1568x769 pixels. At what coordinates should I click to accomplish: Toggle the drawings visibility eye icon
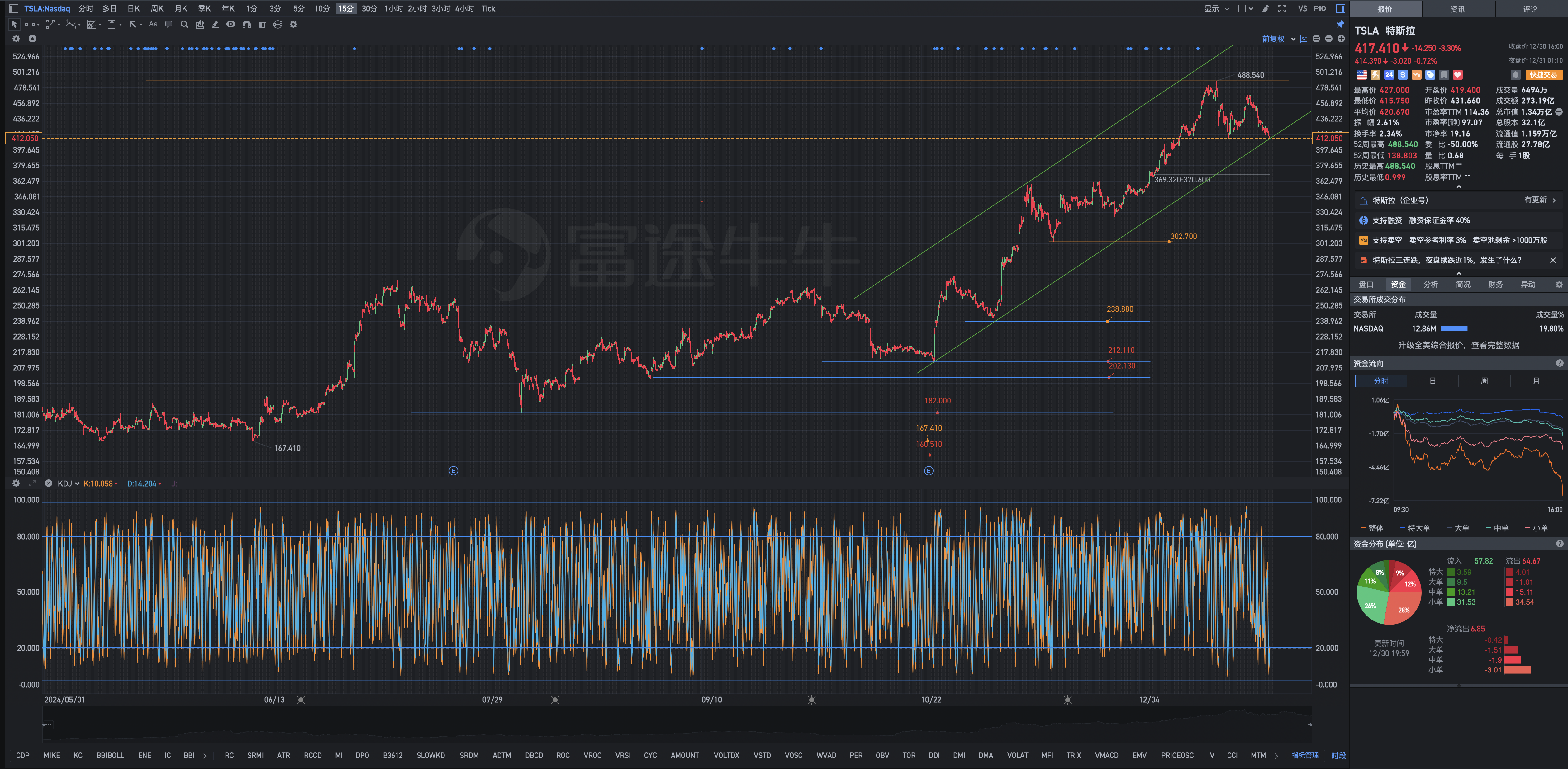click(x=231, y=24)
